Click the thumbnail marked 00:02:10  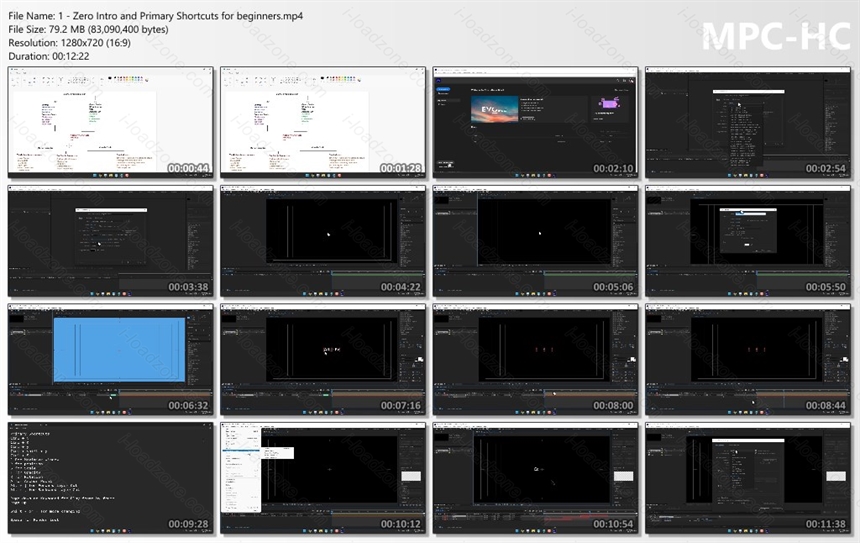coord(535,123)
